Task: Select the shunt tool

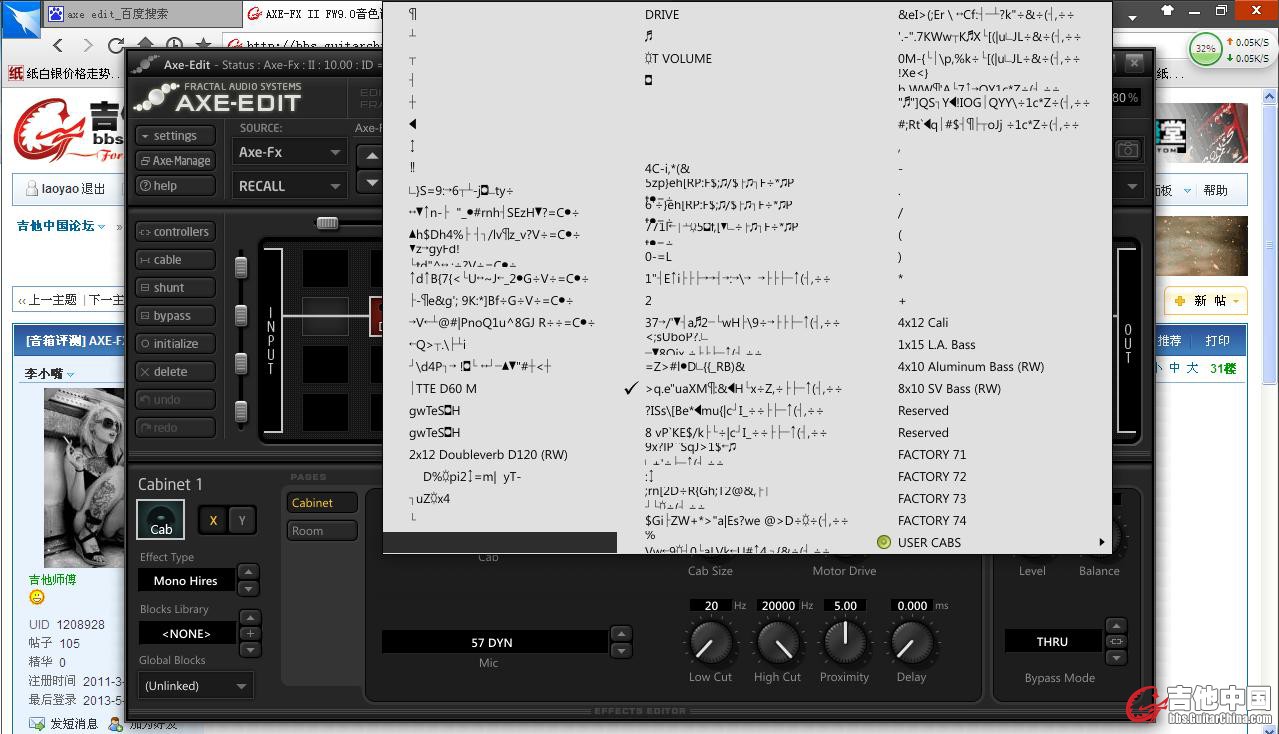Action: 176,288
